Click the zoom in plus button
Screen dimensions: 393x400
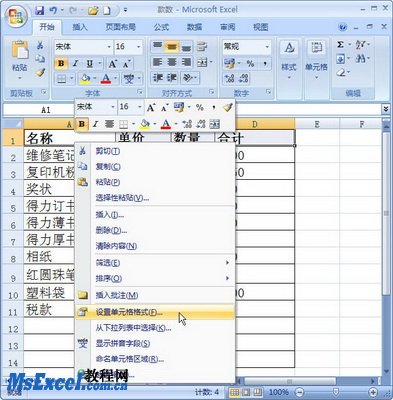(373, 392)
